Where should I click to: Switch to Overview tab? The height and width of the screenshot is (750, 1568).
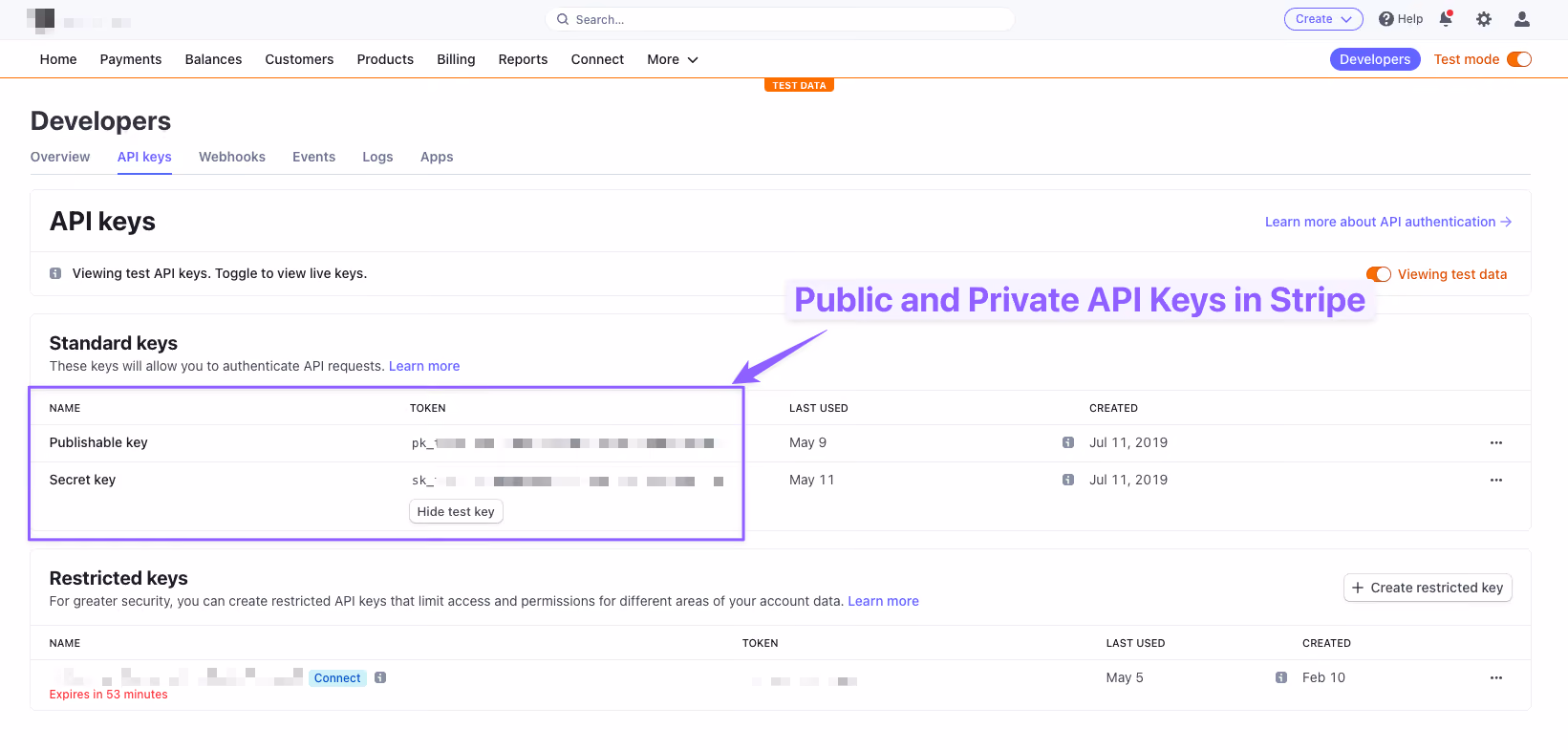click(60, 157)
